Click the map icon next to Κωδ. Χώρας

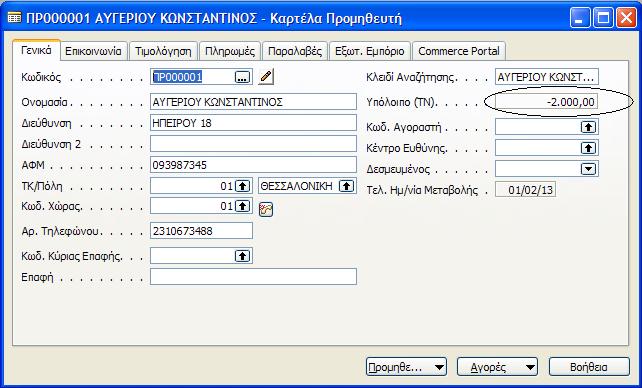[x=266, y=210]
